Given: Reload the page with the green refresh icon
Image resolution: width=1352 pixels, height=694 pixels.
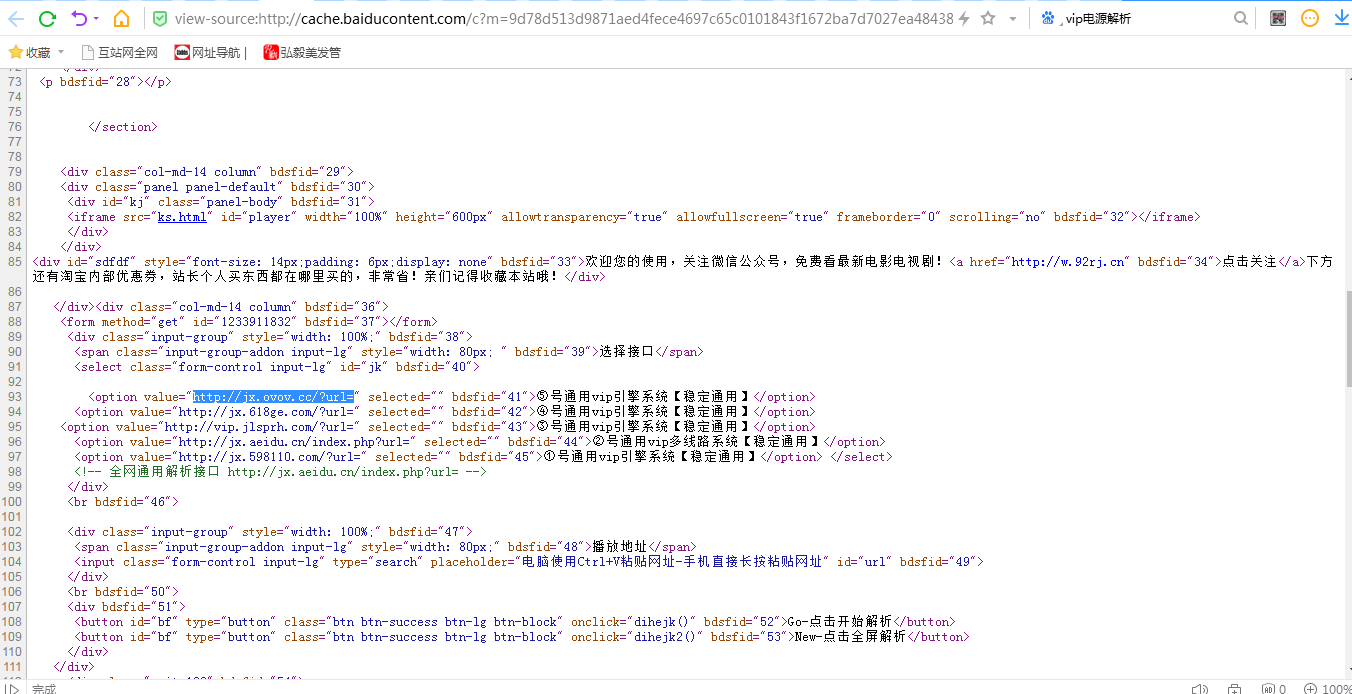Looking at the screenshot, I should tap(47, 19).
